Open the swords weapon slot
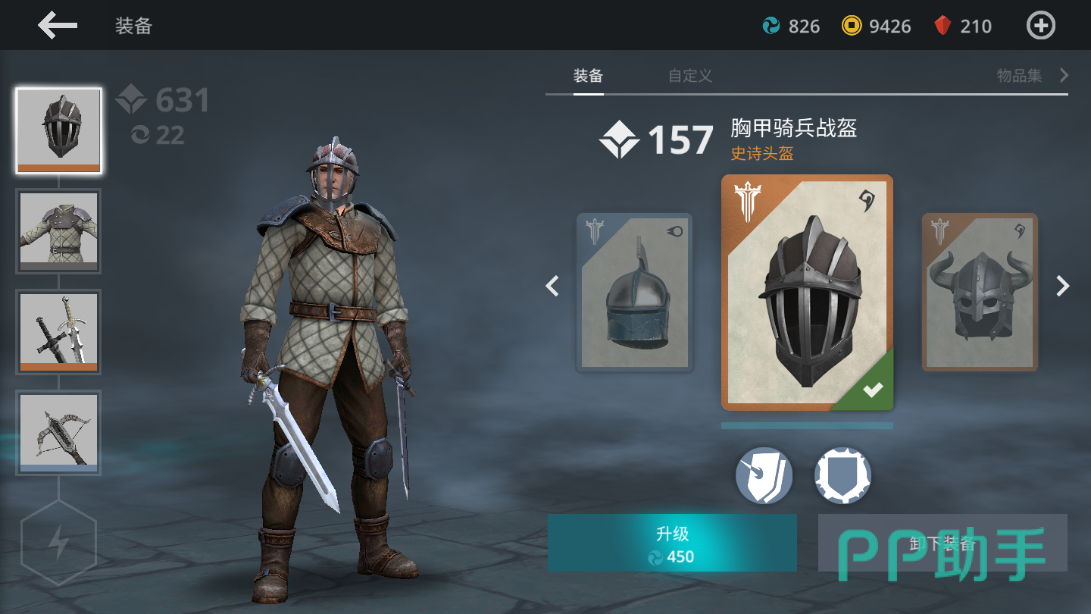 [x=58, y=332]
